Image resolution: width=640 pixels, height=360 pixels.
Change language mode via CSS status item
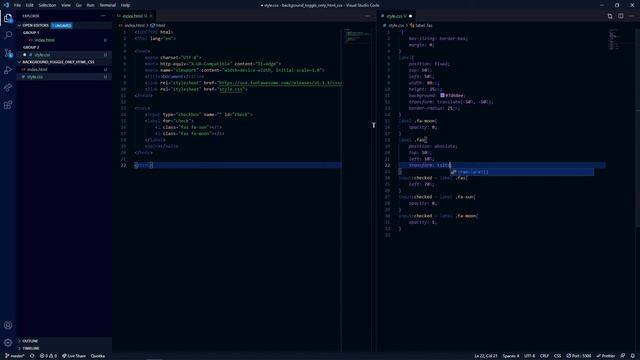(x=558, y=356)
